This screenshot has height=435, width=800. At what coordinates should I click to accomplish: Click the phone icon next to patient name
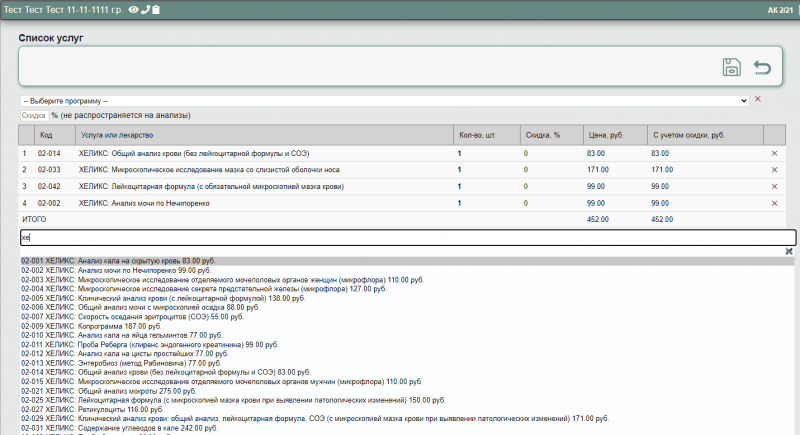click(x=146, y=9)
